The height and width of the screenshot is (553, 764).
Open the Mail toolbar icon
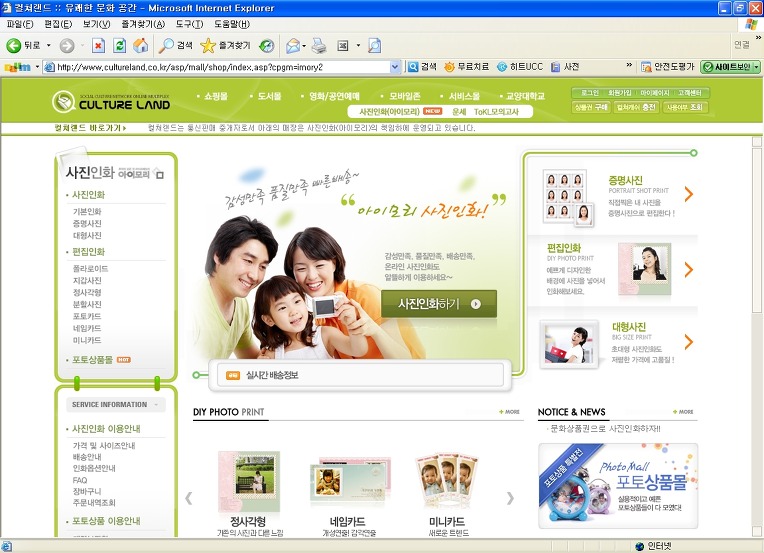click(x=293, y=46)
